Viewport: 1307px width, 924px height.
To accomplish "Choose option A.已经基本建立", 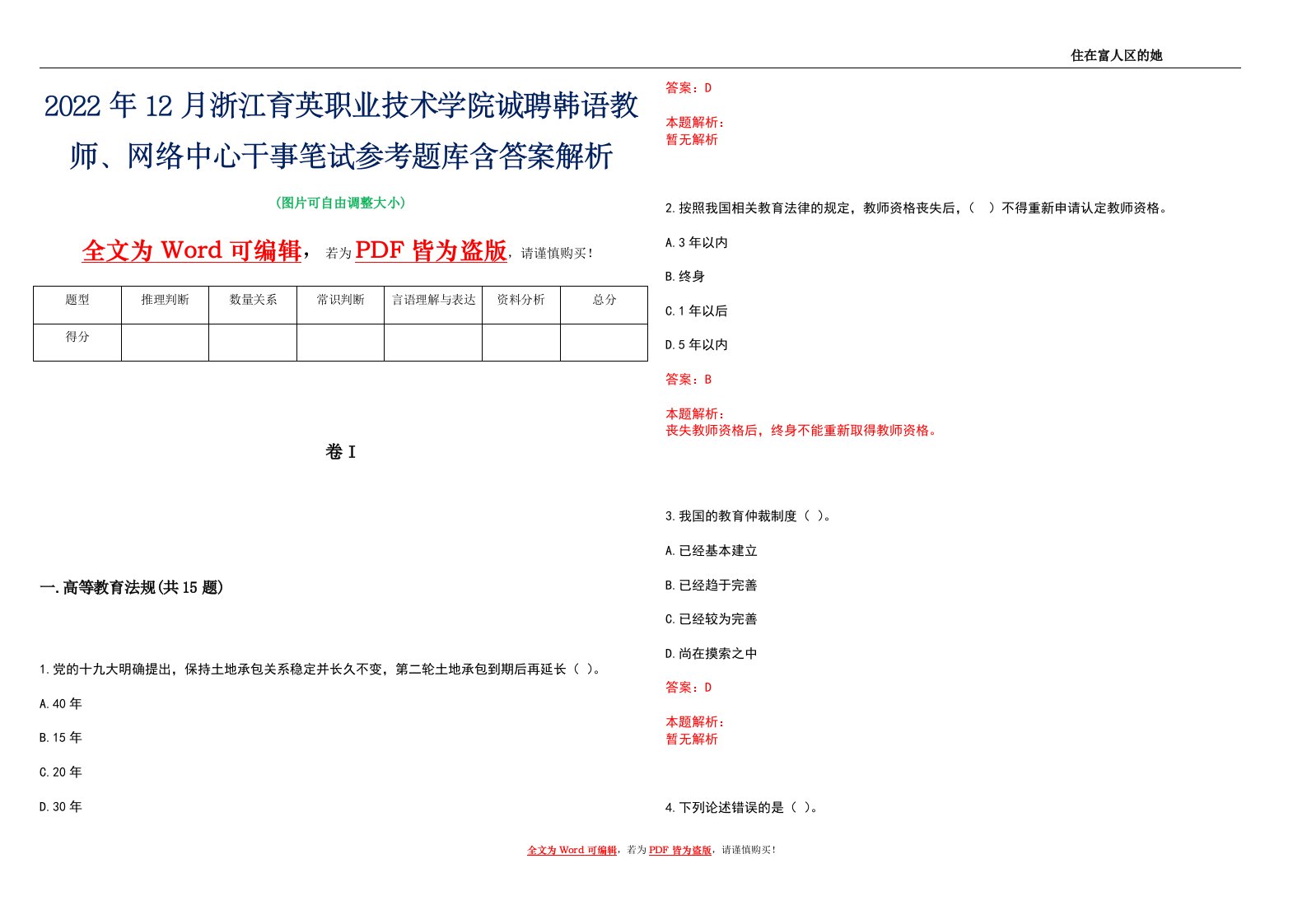I will [x=712, y=551].
